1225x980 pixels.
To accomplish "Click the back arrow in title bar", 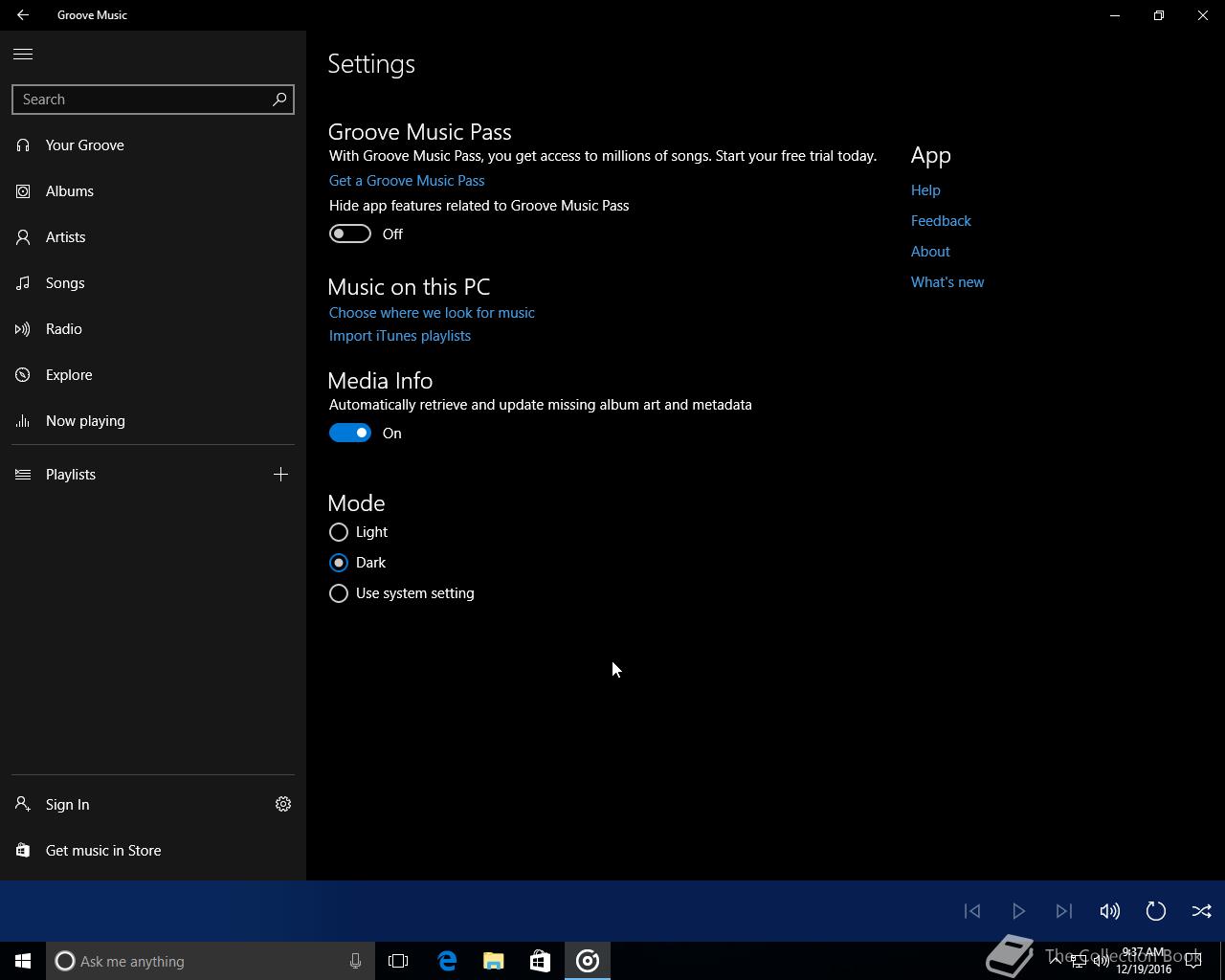I will [x=22, y=15].
